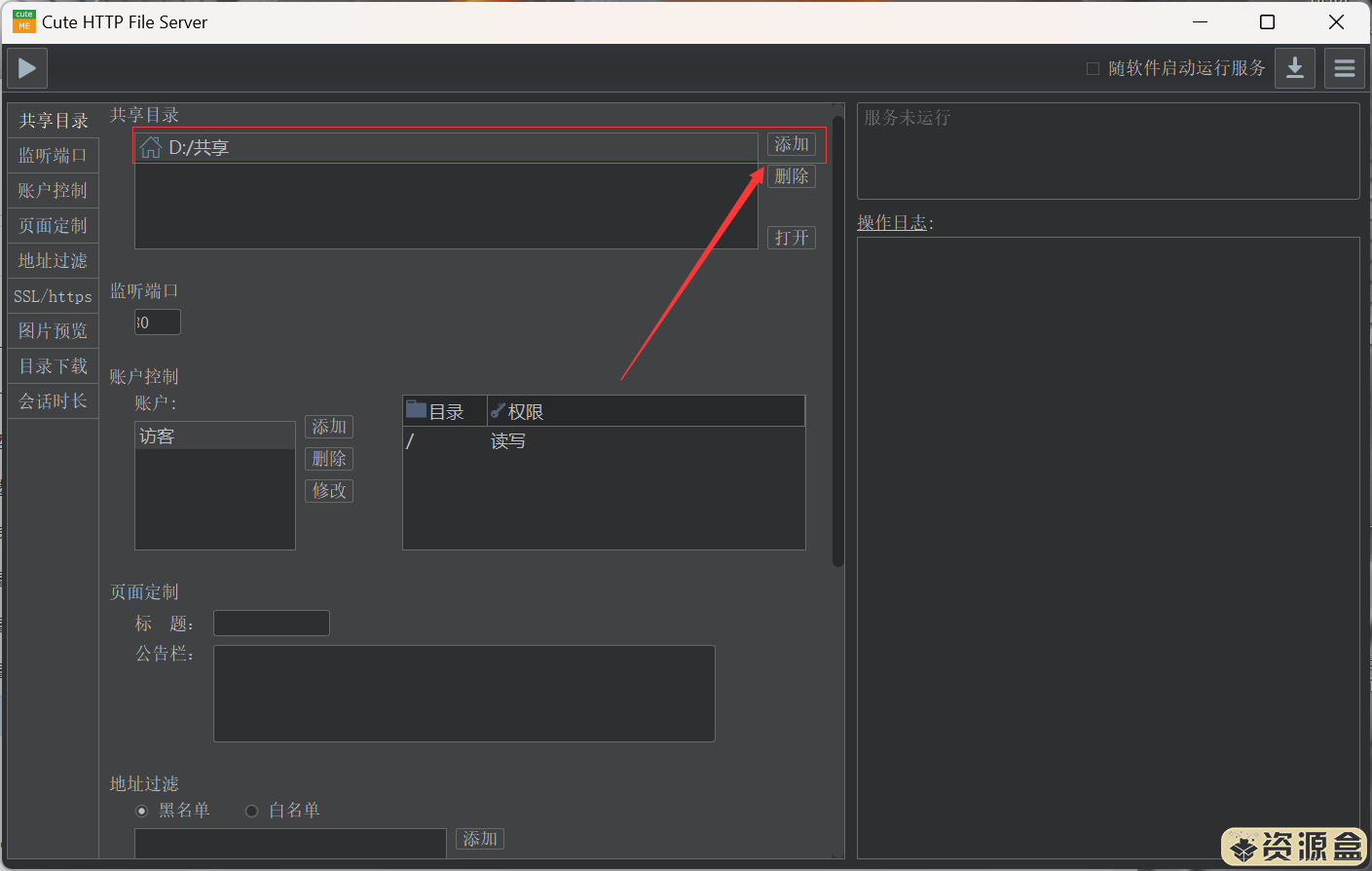
Task: Click 添加 button in address filter section
Action: point(480,839)
